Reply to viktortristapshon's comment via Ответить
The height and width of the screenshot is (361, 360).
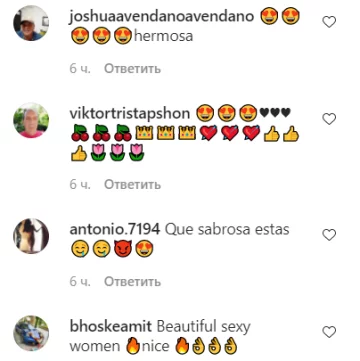point(132,184)
